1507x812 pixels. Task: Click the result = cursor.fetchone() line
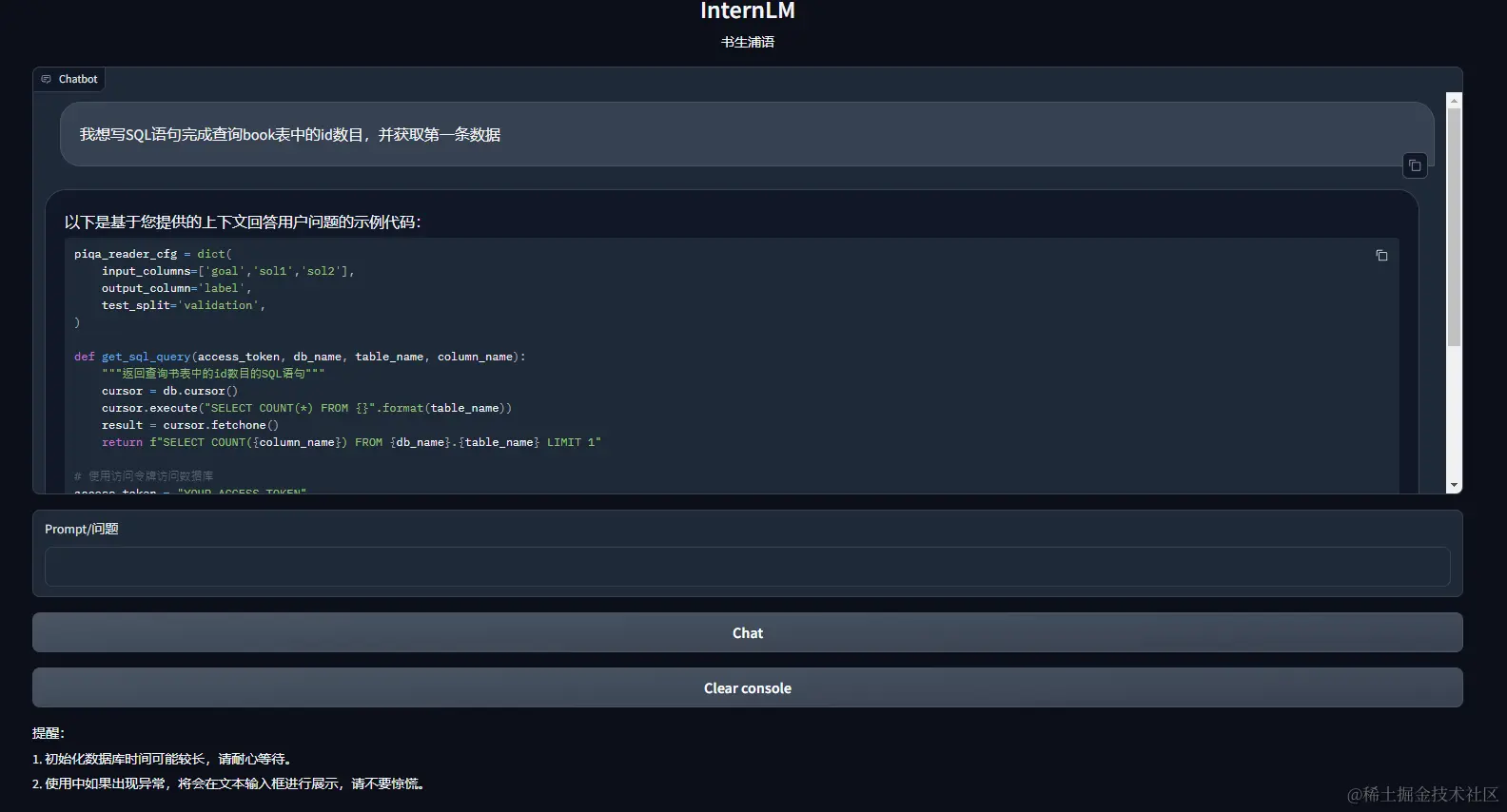click(190, 425)
